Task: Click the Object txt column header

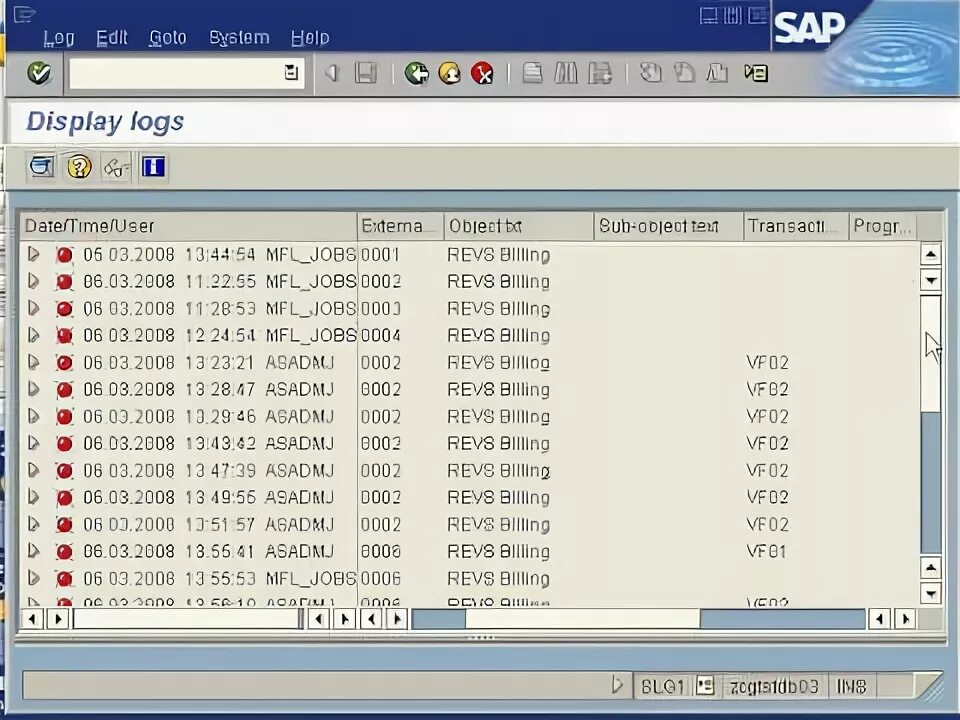Action: [x=519, y=227]
